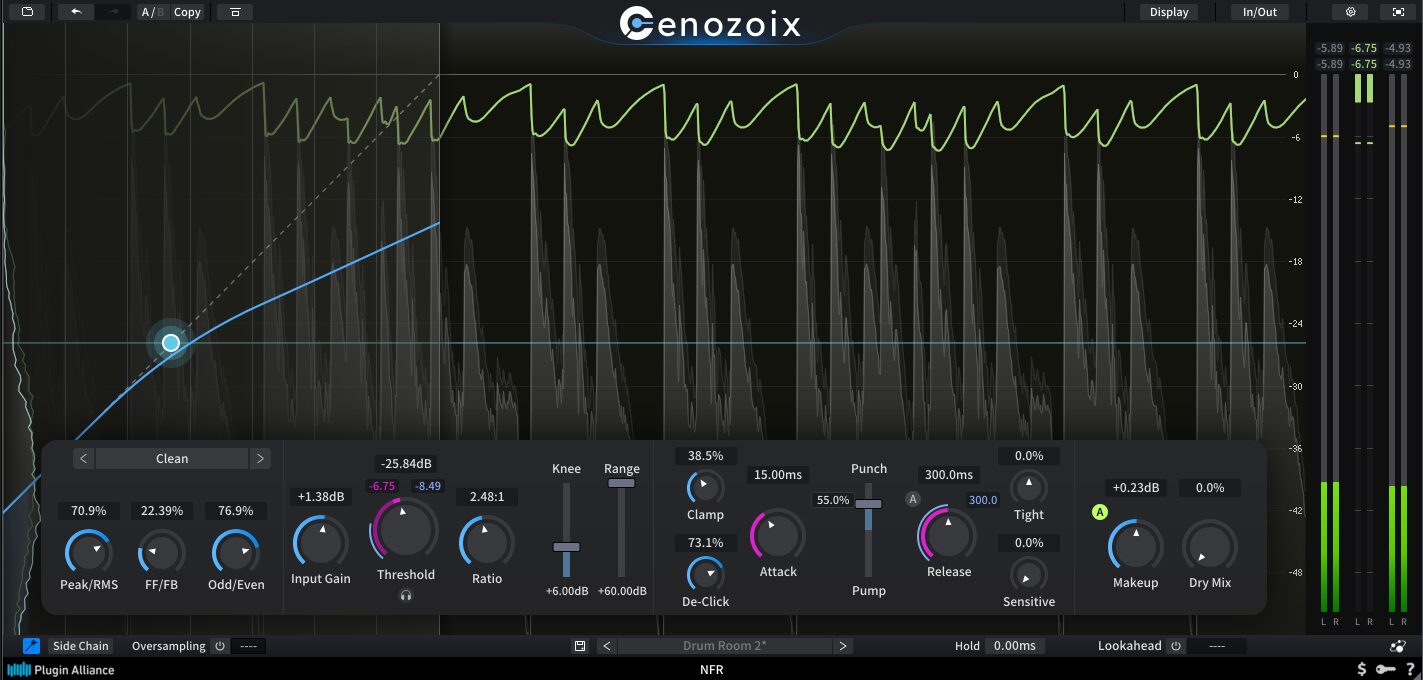Screen dimensions: 1423x680
Task: Click the Clamp knob
Action: [705, 488]
